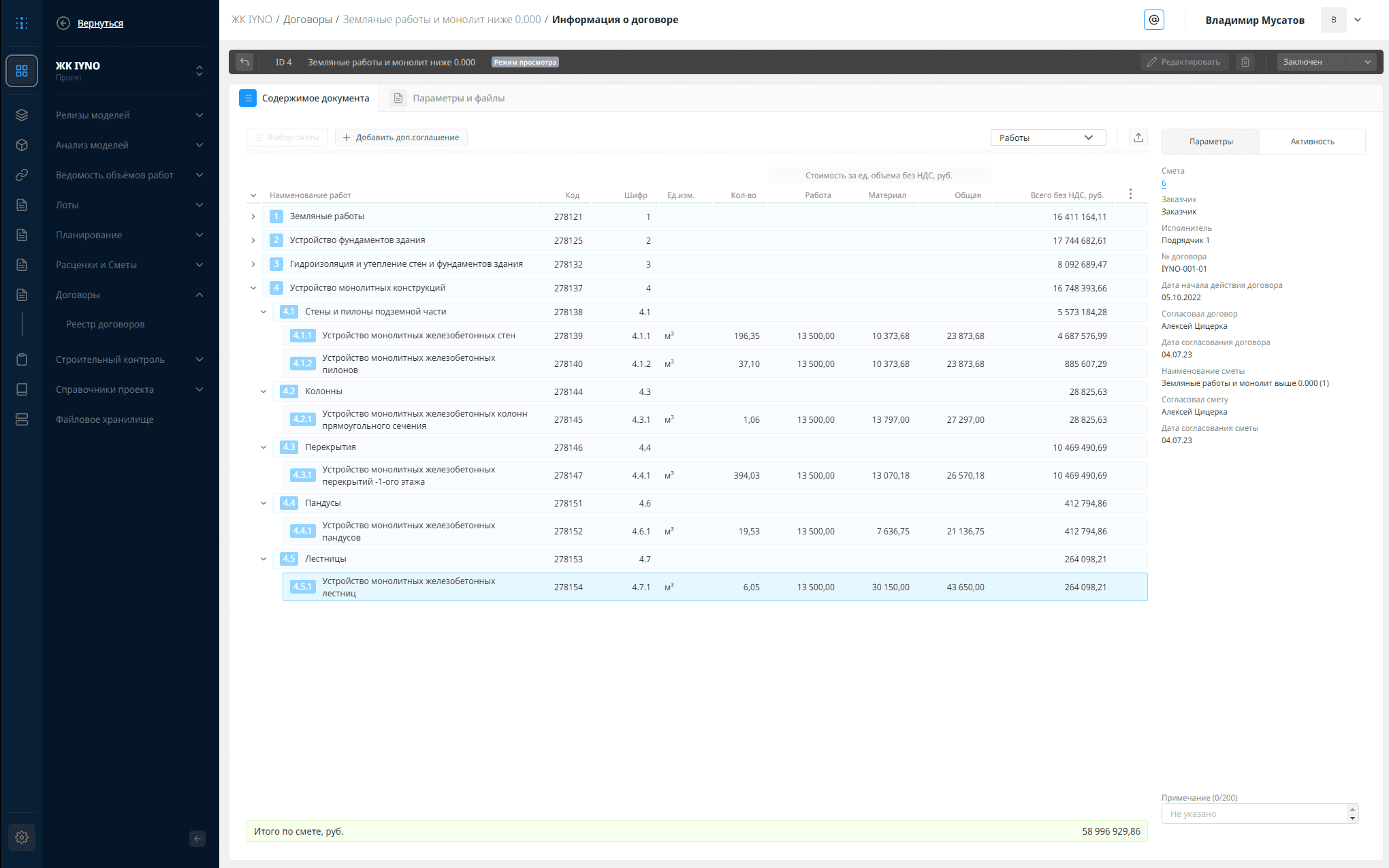The image size is (1389, 868).
Task: Click the Примечание note input field
Action: pyautogui.click(x=1254, y=814)
